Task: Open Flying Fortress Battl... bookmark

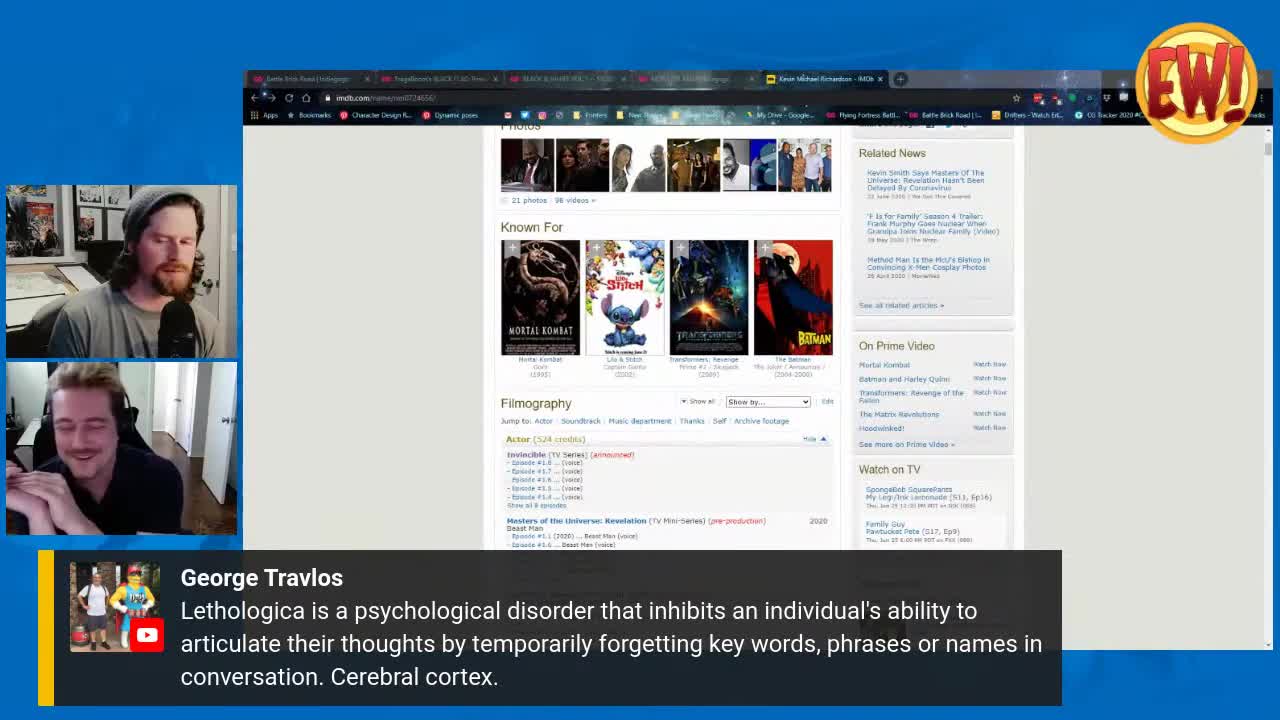Action: click(x=863, y=115)
